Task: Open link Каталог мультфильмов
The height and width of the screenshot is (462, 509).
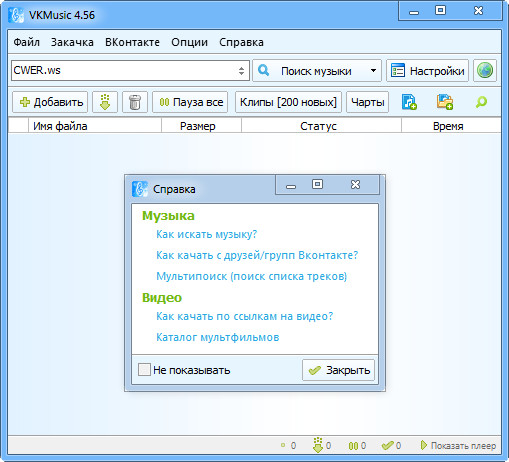Action: (218, 337)
